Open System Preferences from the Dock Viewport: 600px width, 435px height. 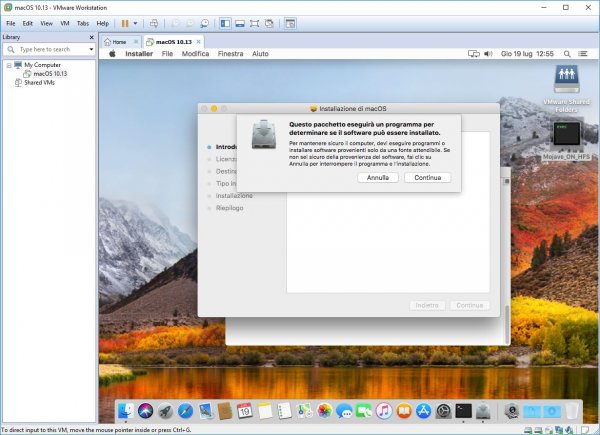[444, 411]
